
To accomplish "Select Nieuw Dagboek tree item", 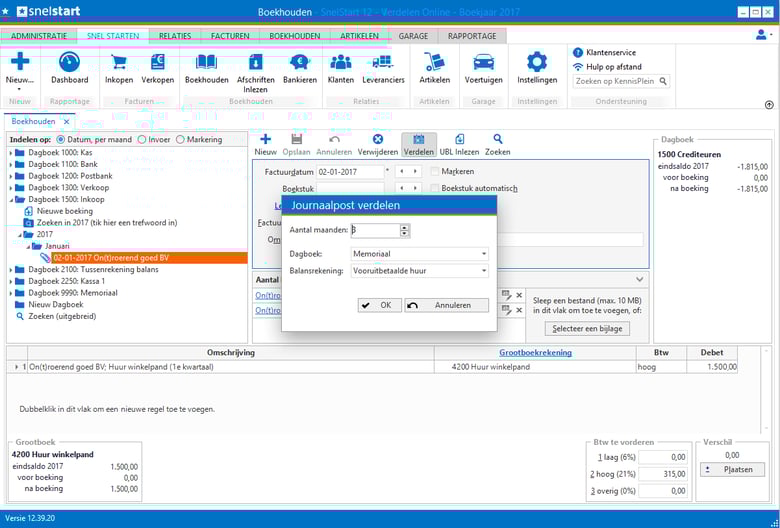I will (56, 305).
